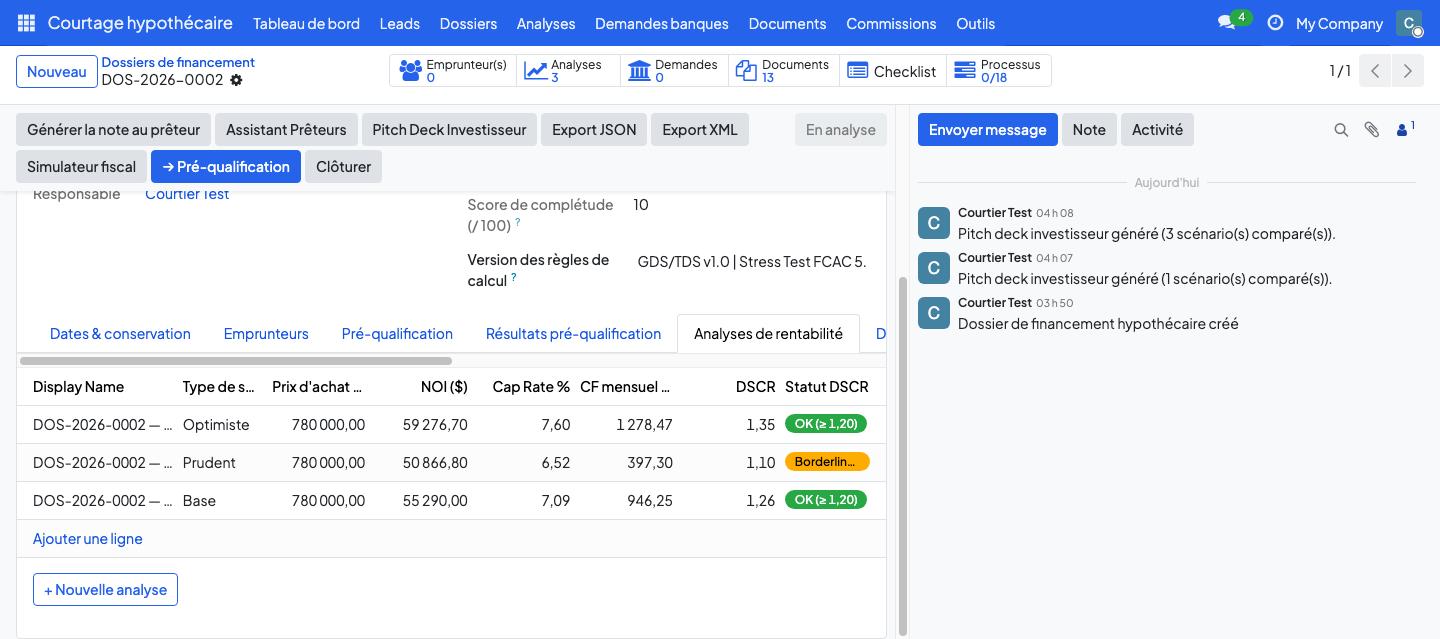This screenshot has width=1440, height=639.
Task: Go to previous record arrow
Action: [1375, 71]
